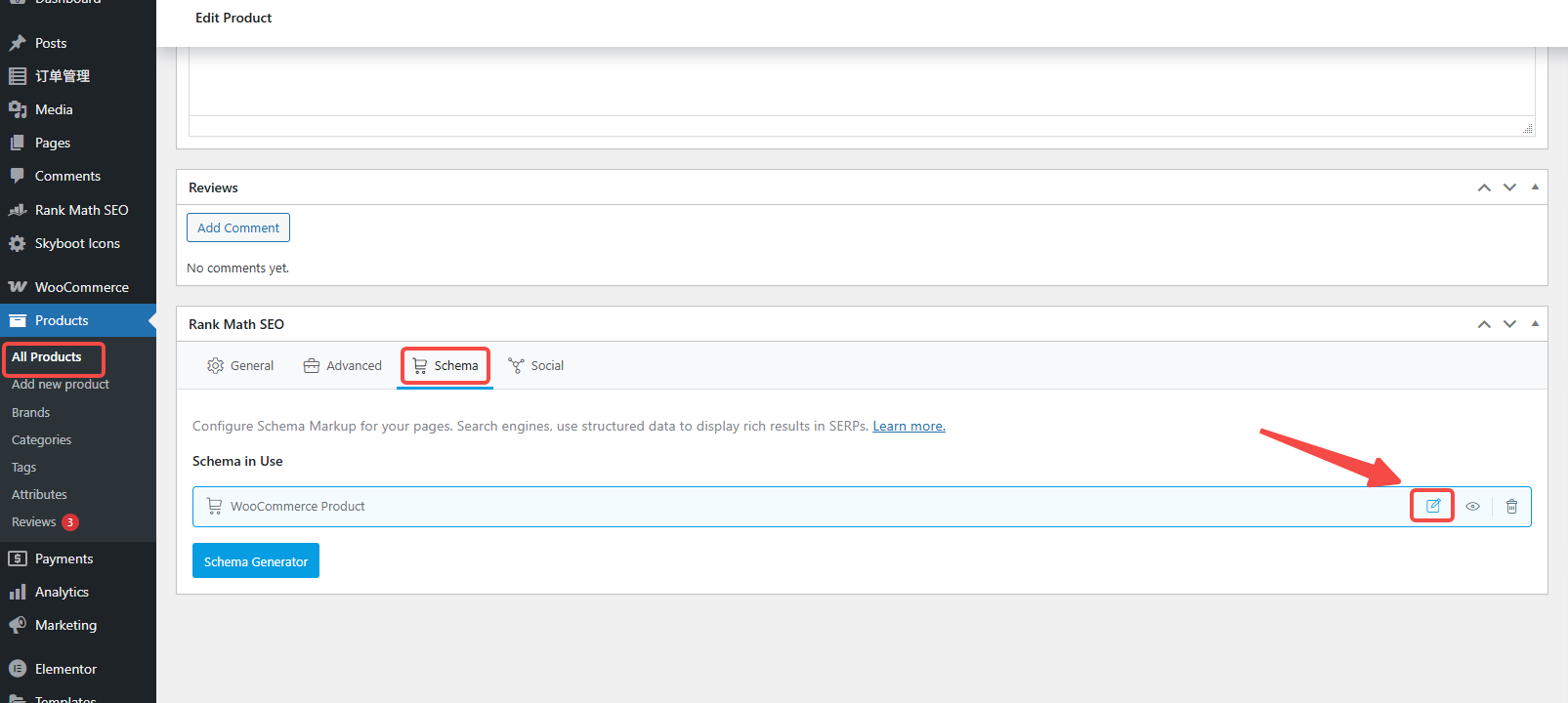Open the Advanced tab in Rank Math SEO
The width and height of the screenshot is (1568, 703).
[343, 366]
